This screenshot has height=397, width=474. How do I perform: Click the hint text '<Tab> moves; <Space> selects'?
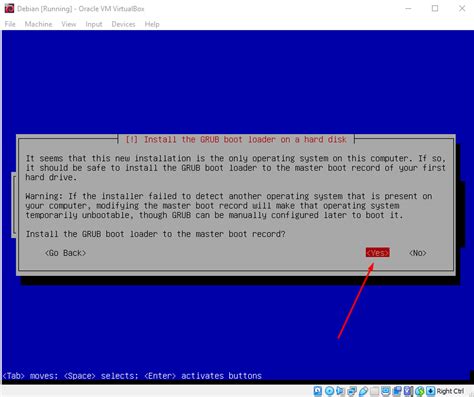click(x=70, y=376)
